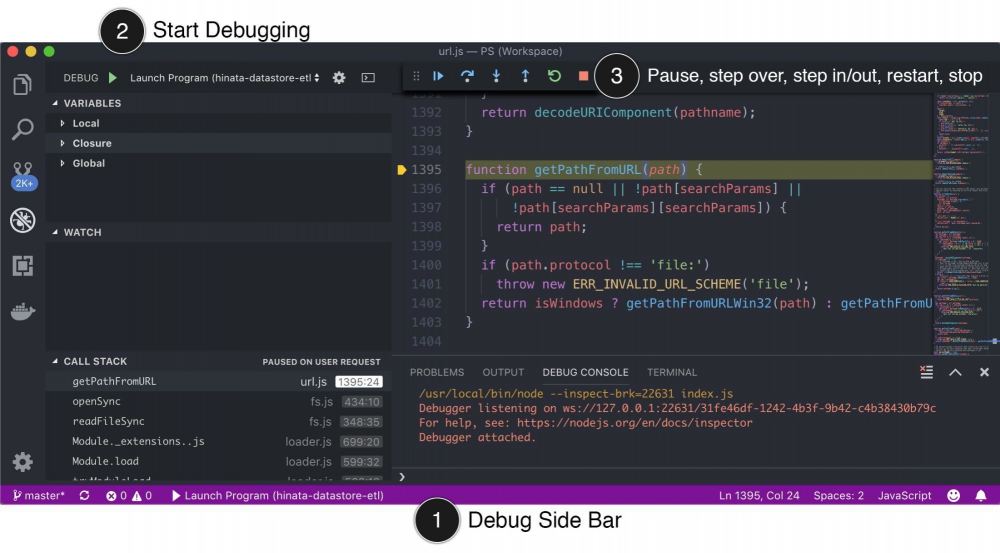This screenshot has height=553, width=1000.
Task: Open Manage gear at bottom of activity bar
Action: click(22, 462)
